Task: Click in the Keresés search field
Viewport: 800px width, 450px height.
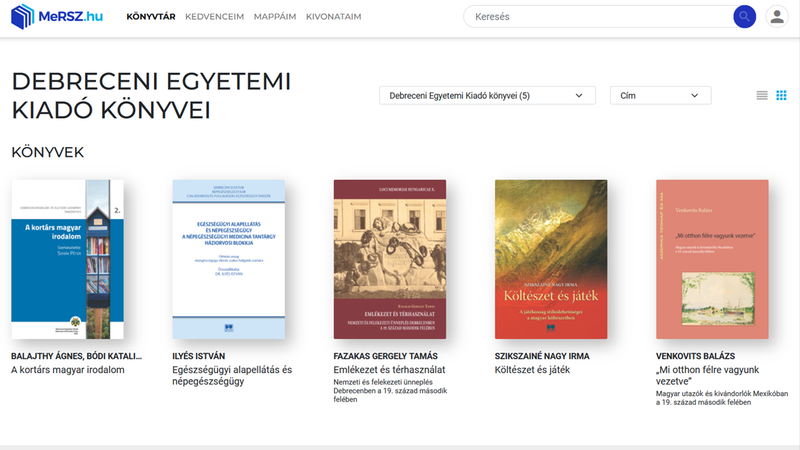Action: [595, 17]
